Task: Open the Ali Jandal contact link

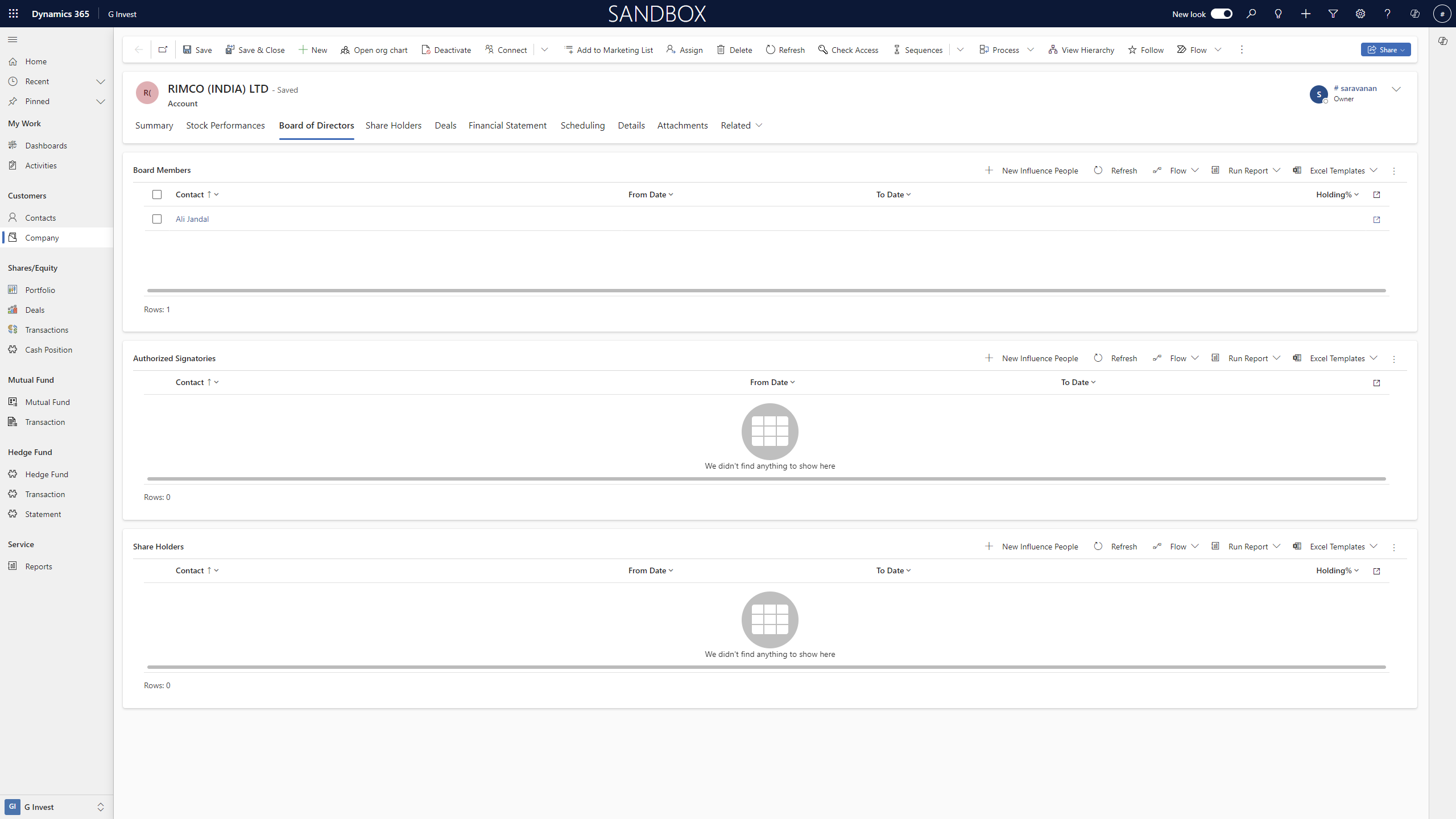Action: pyautogui.click(x=192, y=219)
